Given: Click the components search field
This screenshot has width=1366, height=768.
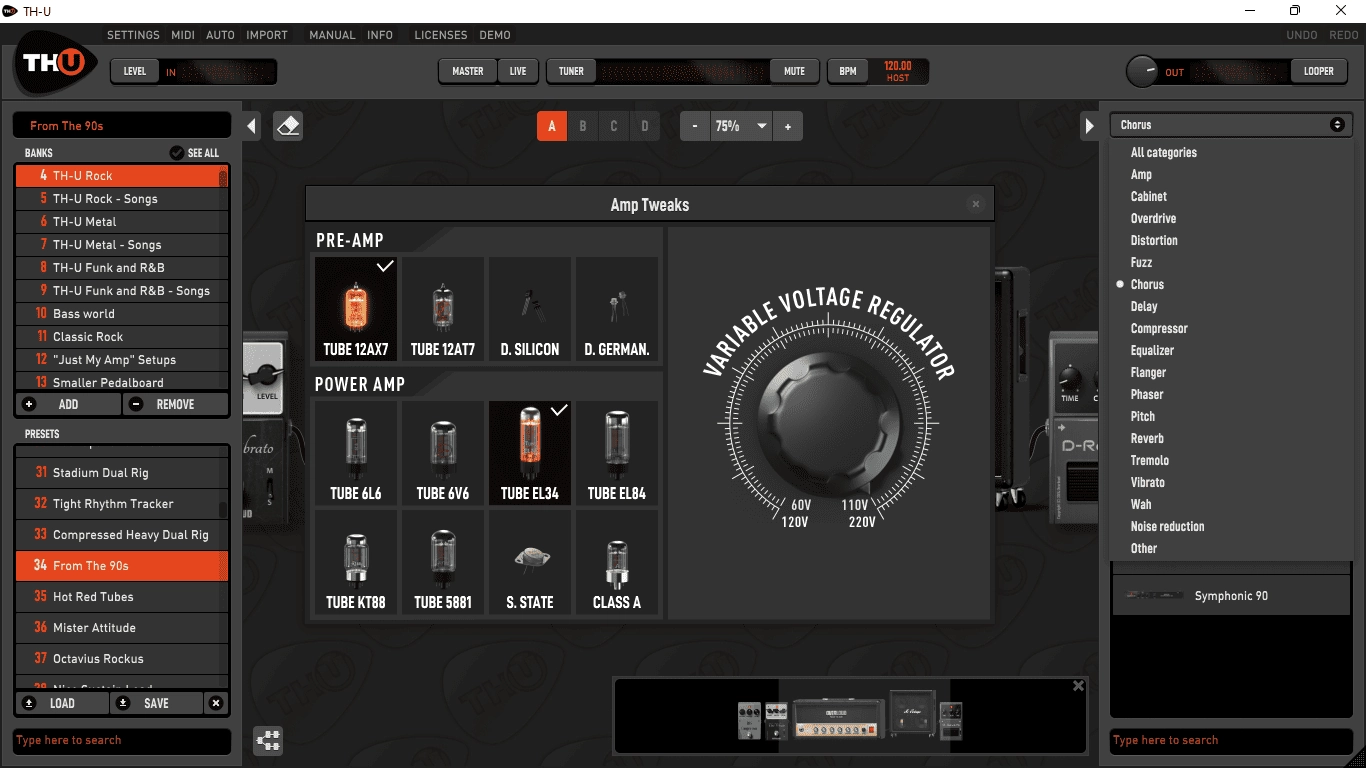Looking at the screenshot, I should pos(1231,741).
